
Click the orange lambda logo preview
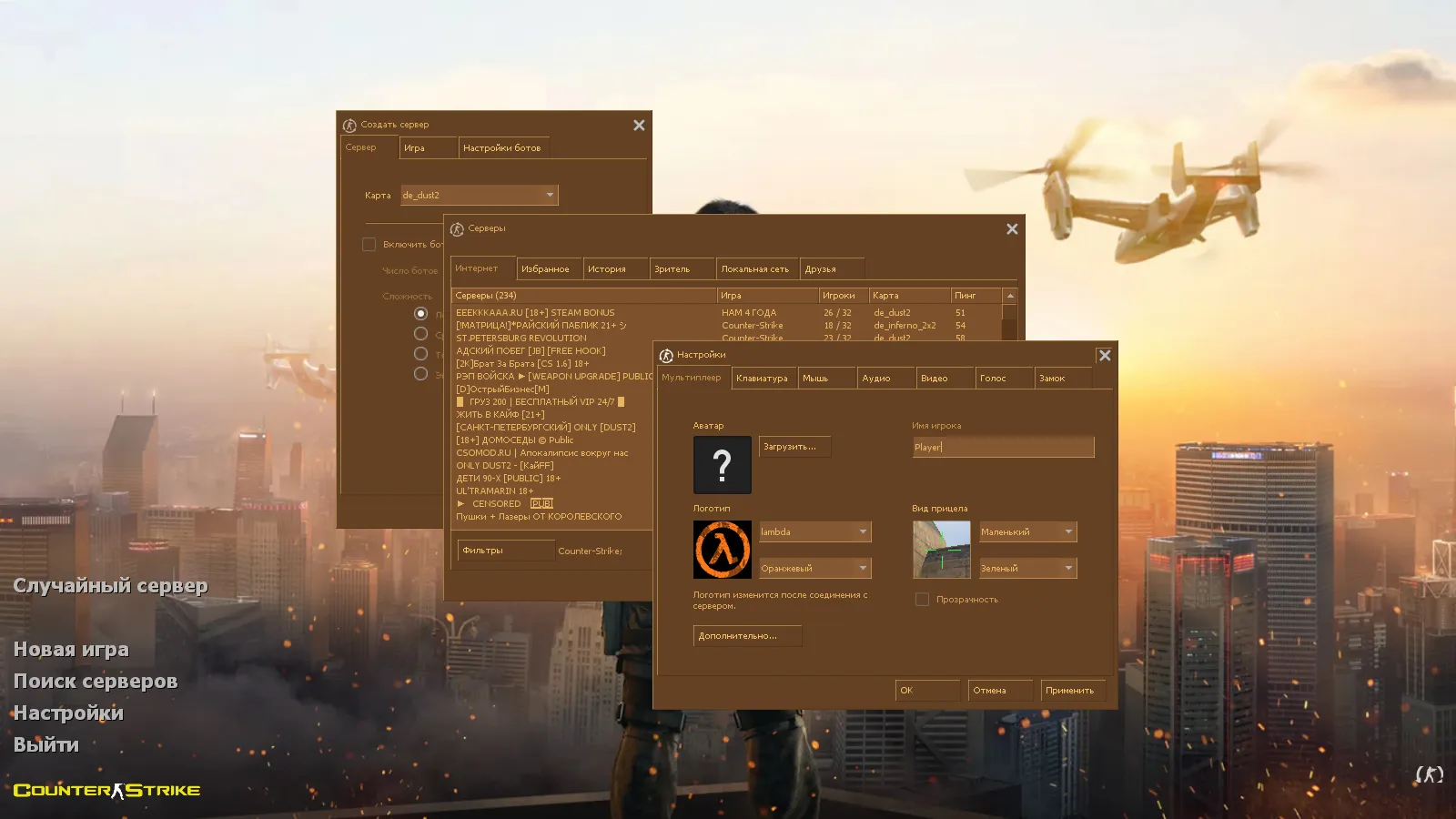[722, 549]
